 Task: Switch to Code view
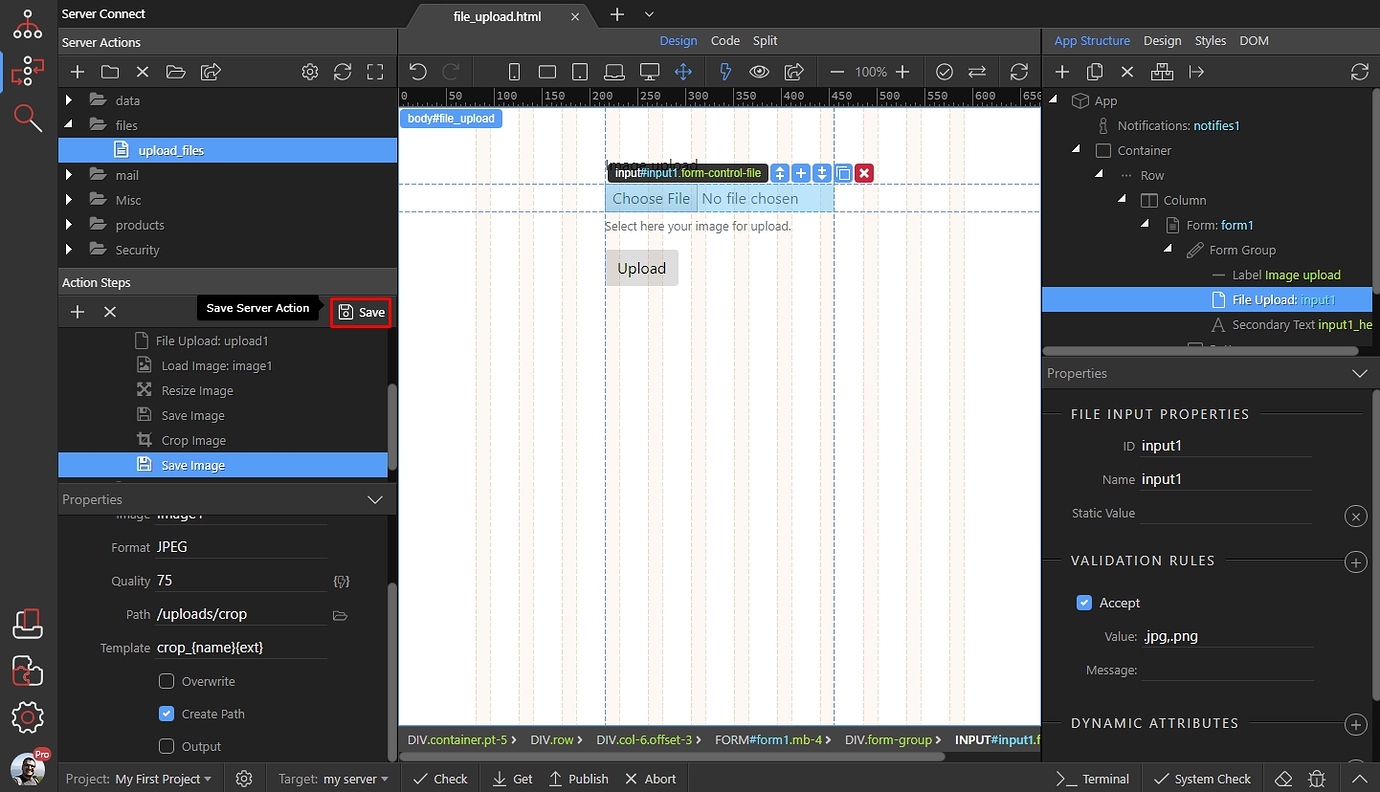click(x=725, y=41)
